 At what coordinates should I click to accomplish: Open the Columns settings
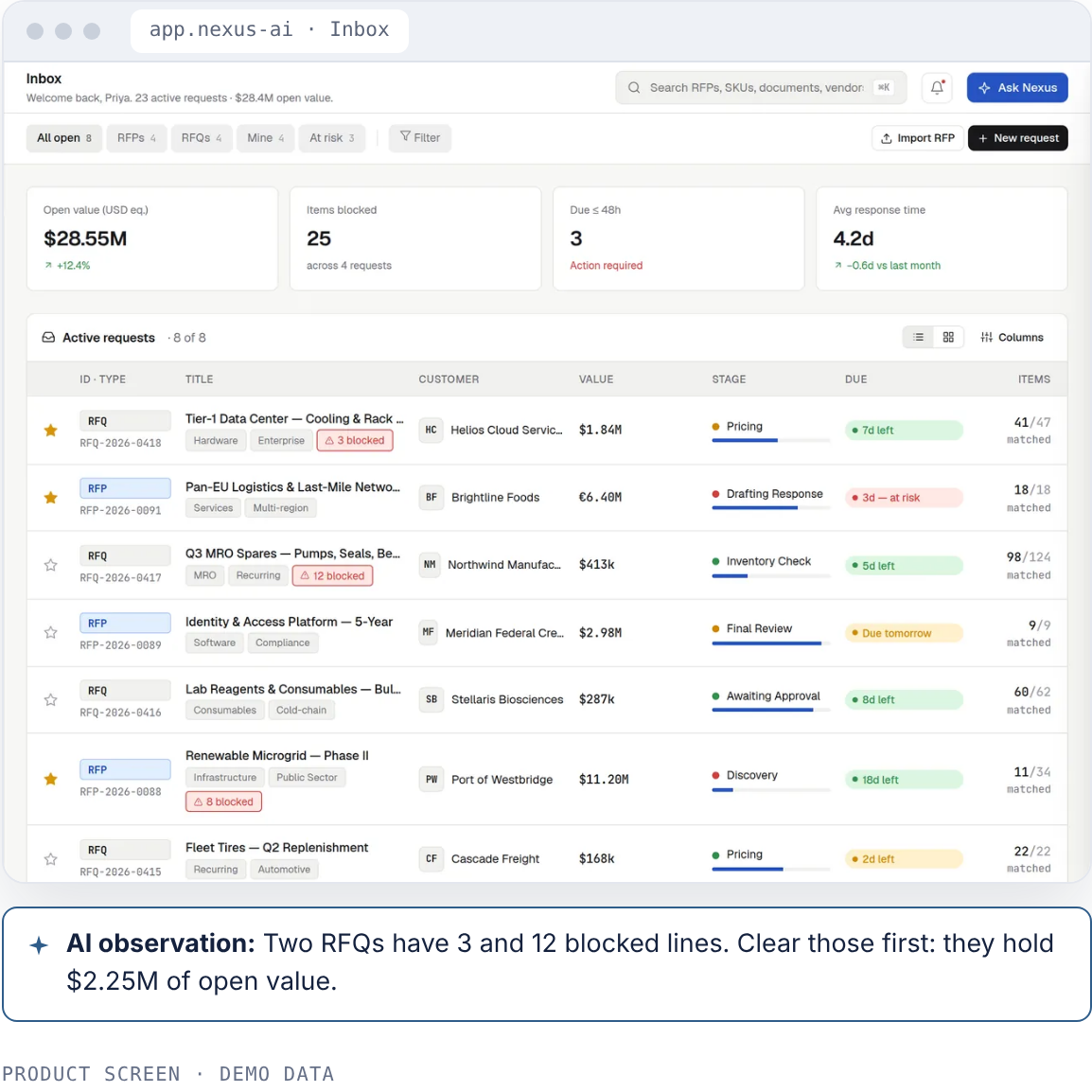[x=1012, y=337]
